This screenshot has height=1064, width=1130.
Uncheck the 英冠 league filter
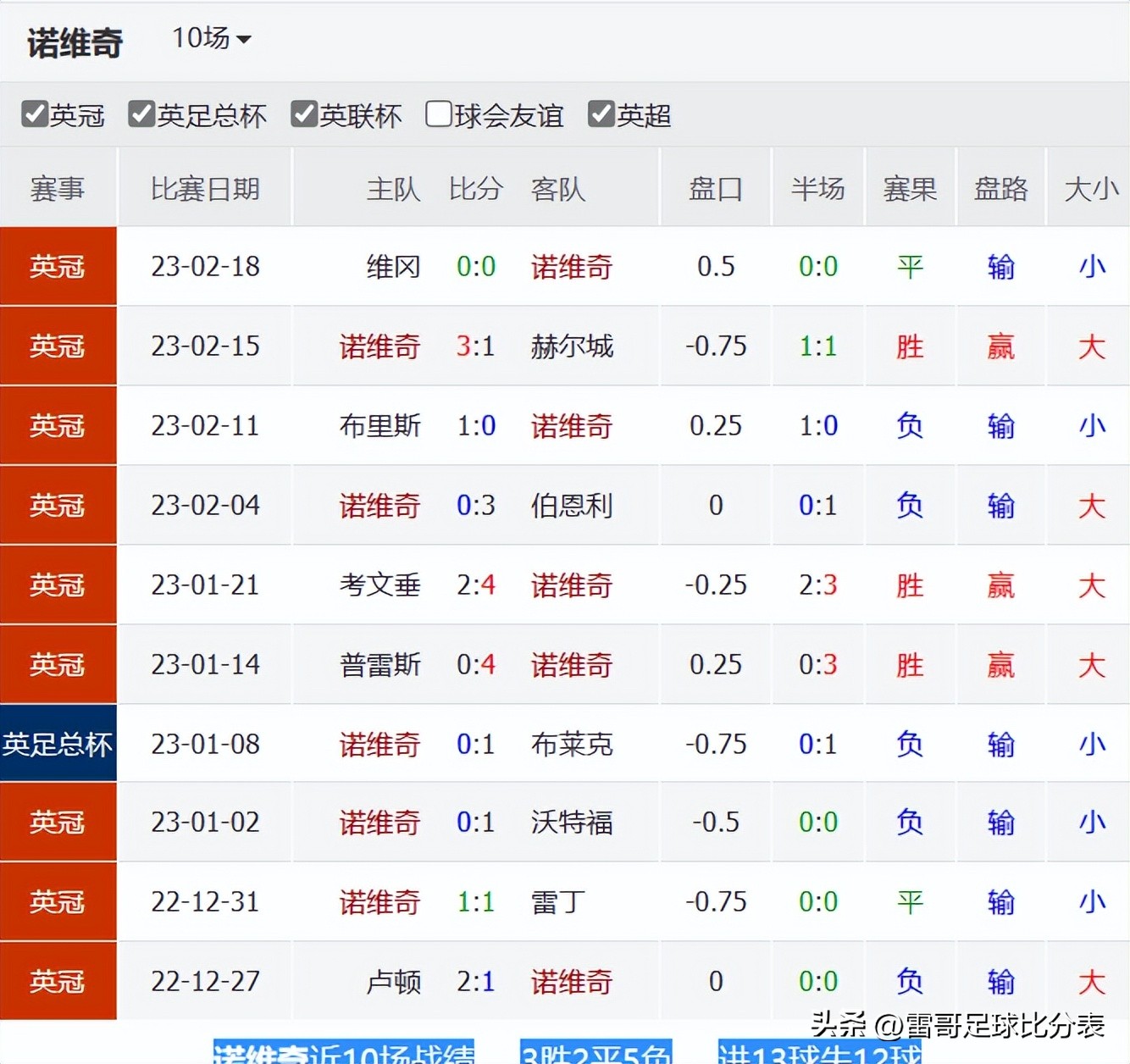click(35, 113)
